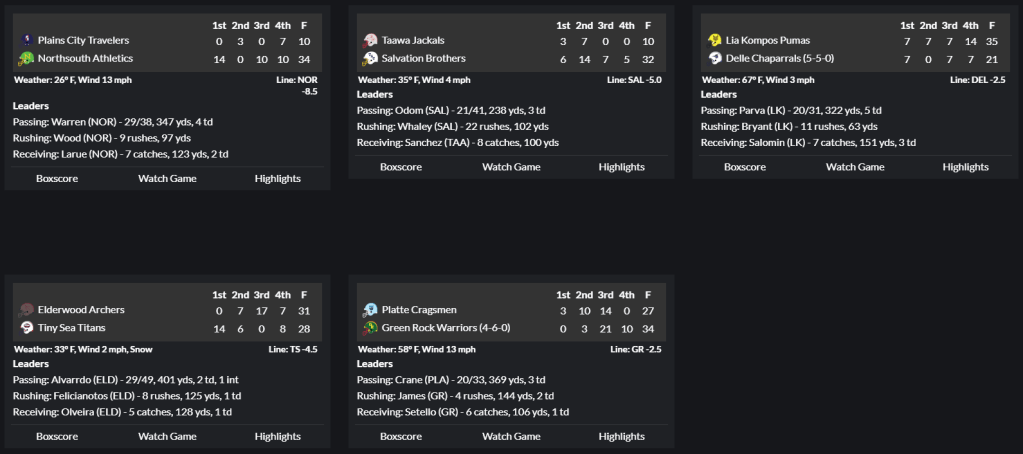
Task: Open Boxscore for Travelers vs Athletics game
Action: 57,178
